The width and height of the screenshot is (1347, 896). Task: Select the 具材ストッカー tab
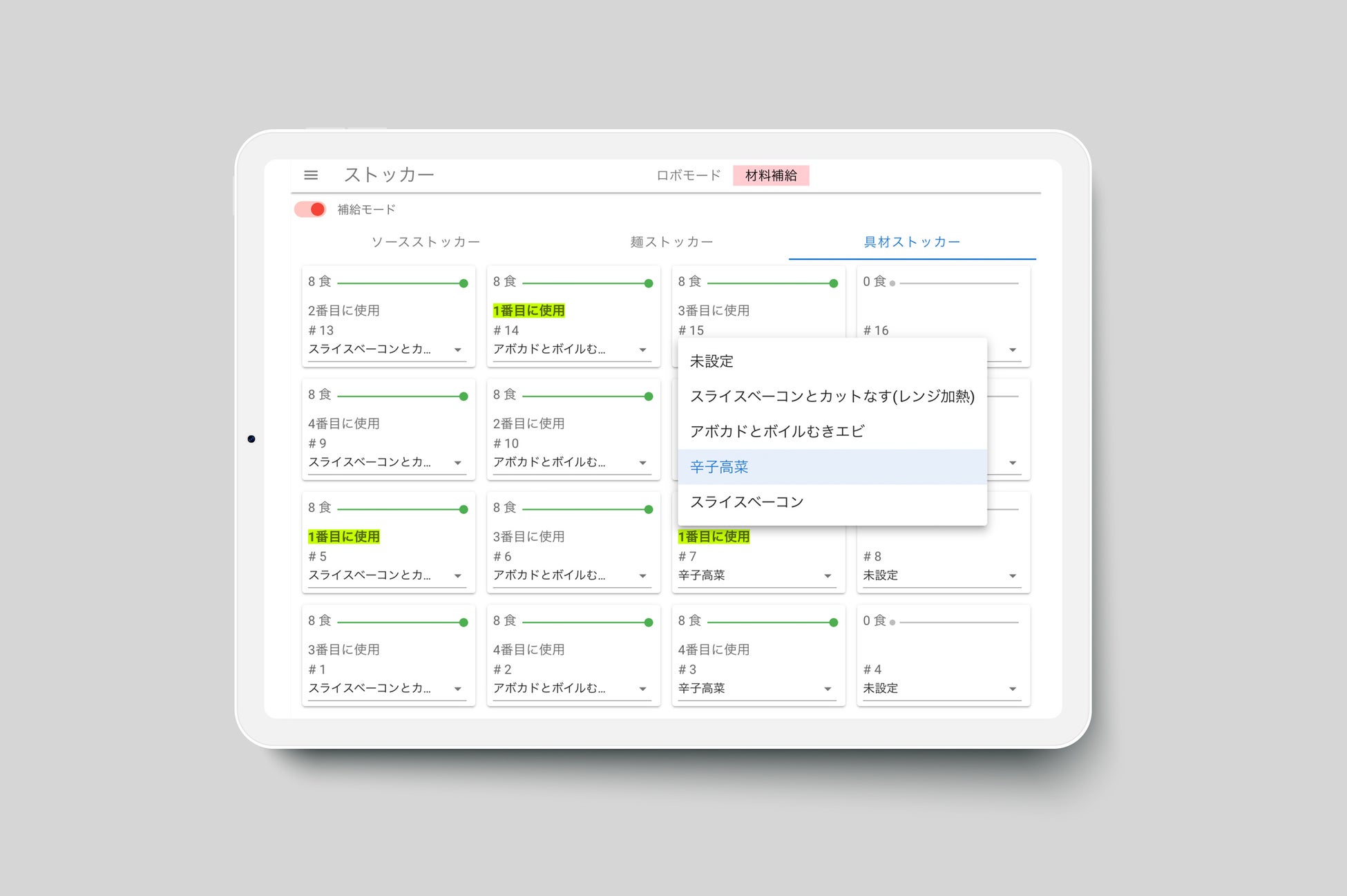[x=912, y=242]
